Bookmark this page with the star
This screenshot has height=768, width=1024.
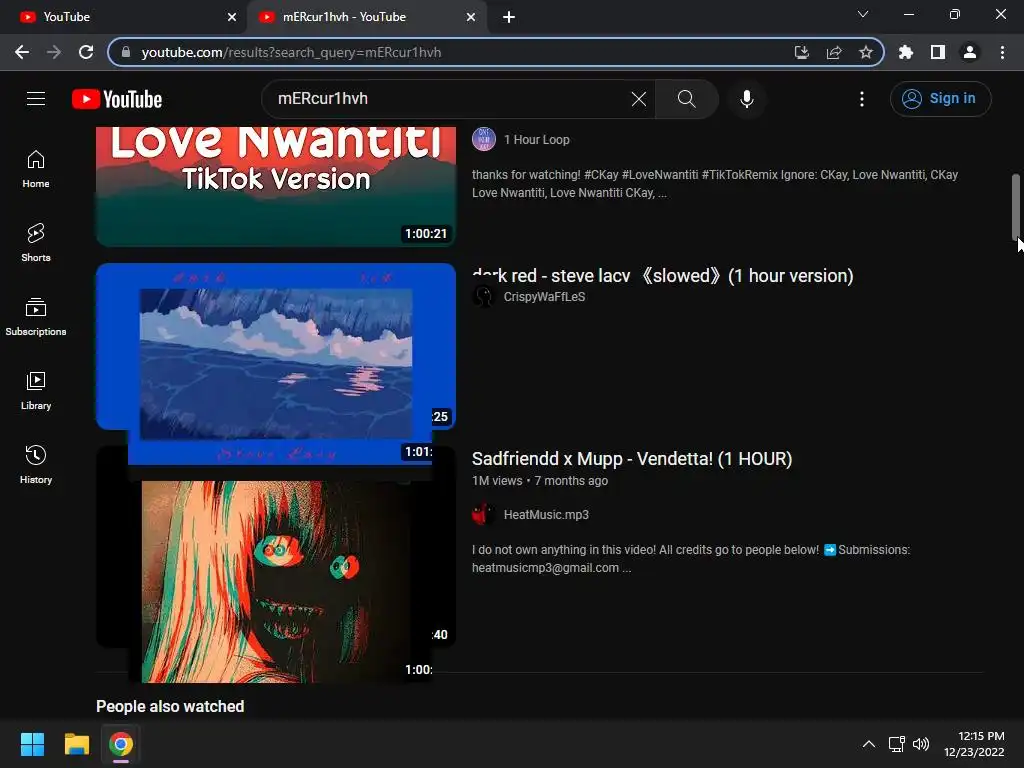(x=866, y=52)
